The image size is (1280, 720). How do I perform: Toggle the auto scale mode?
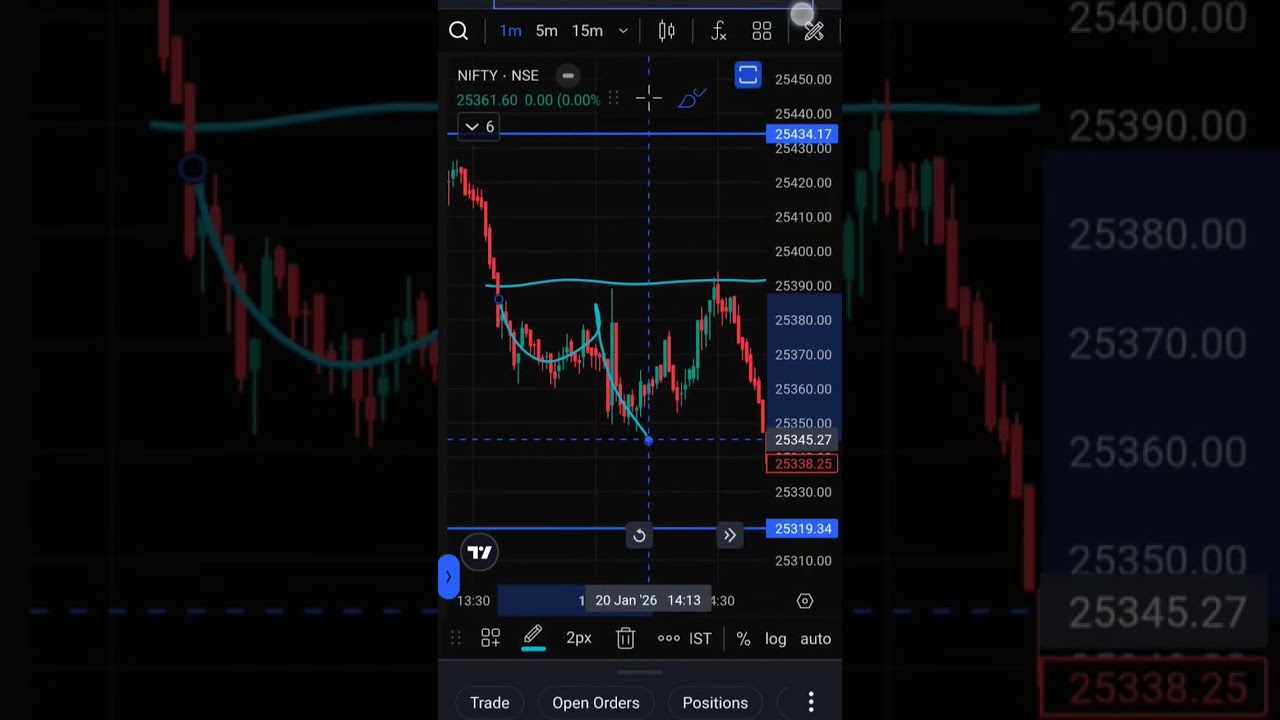click(815, 638)
